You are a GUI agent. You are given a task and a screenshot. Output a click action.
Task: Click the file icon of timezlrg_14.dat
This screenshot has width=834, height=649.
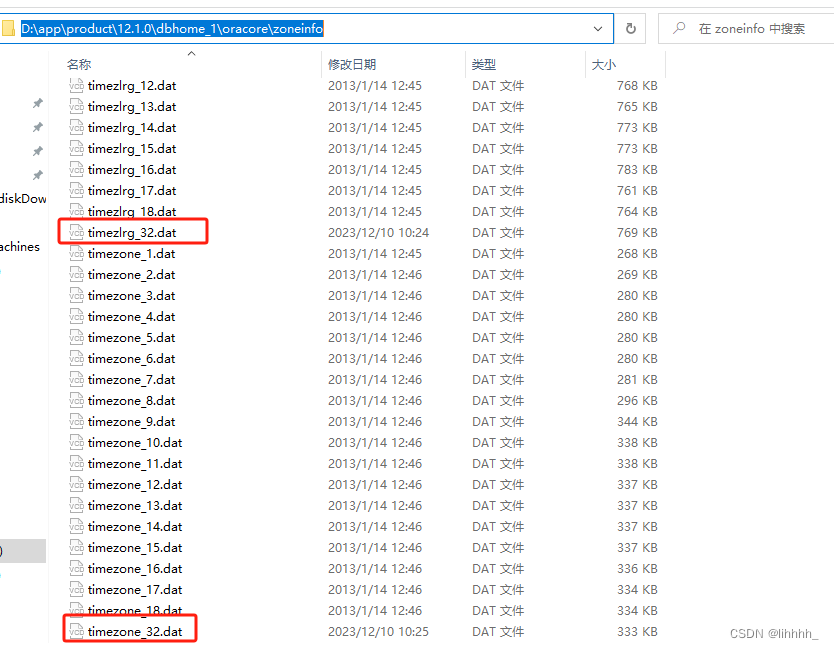(77, 128)
